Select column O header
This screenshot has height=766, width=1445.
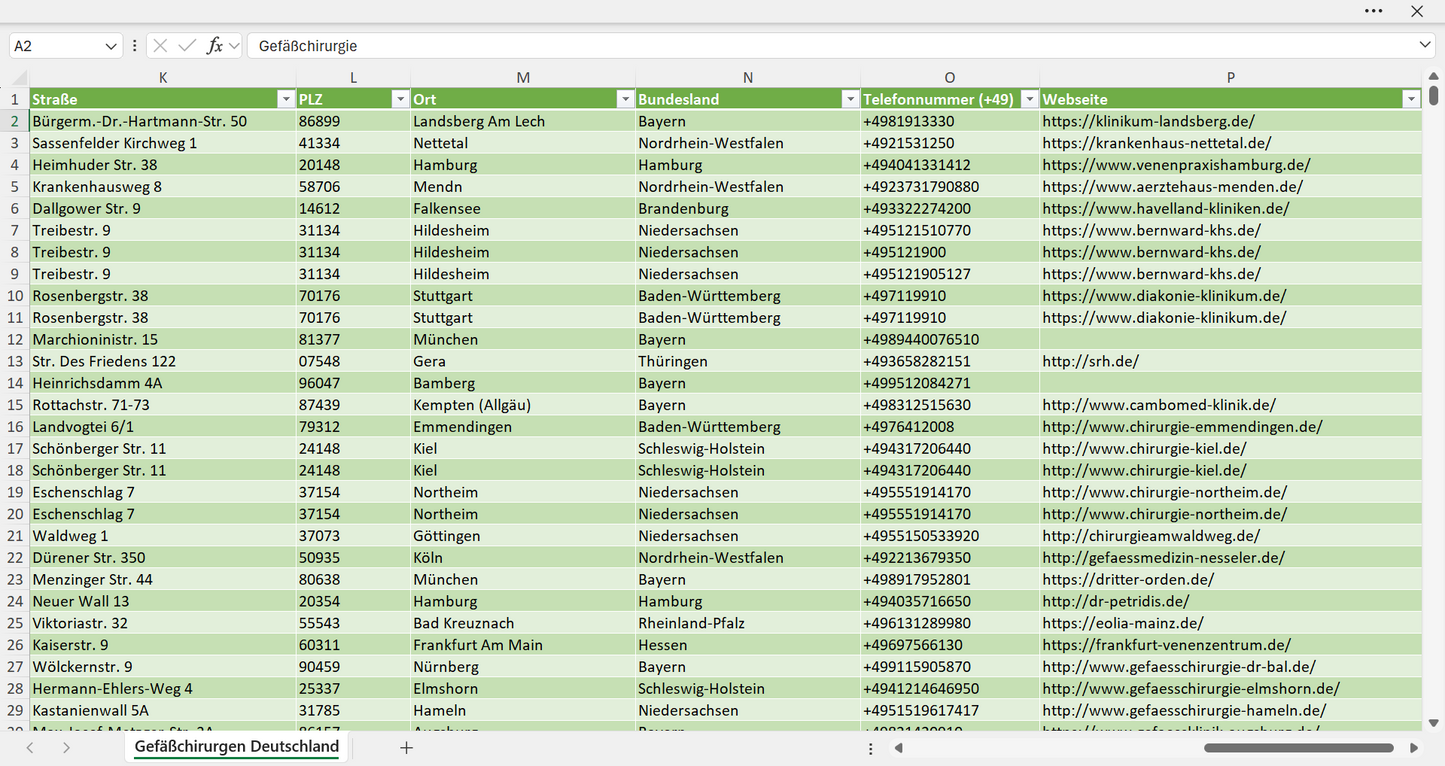coord(950,78)
